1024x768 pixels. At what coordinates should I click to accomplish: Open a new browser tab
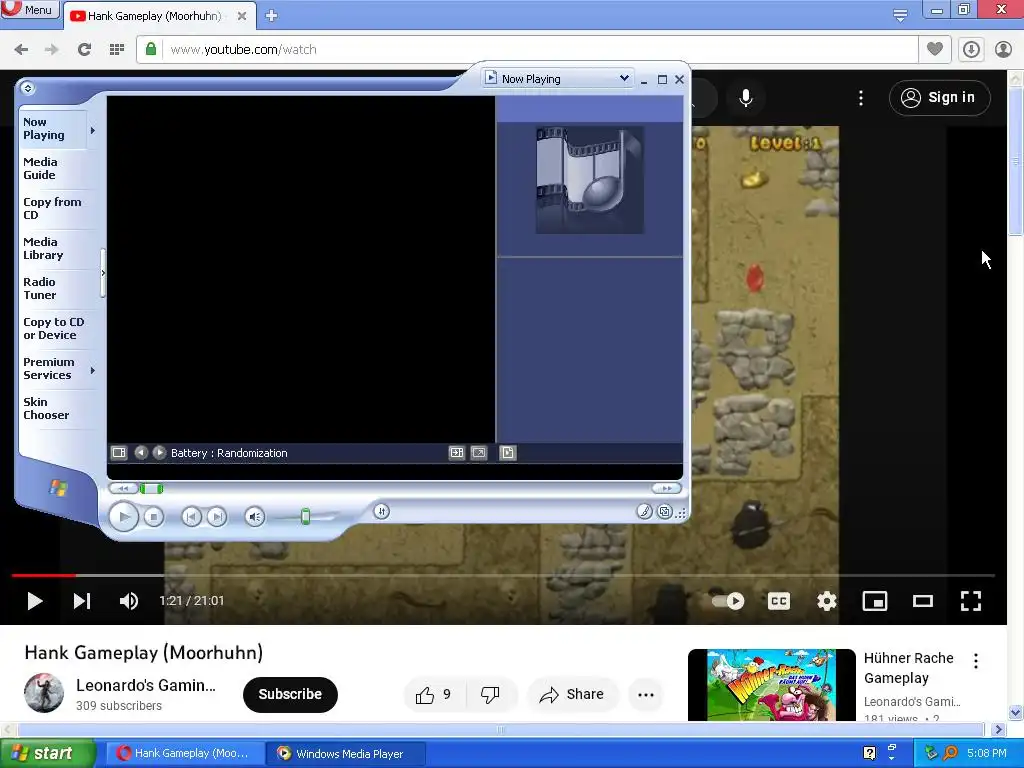point(272,16)
